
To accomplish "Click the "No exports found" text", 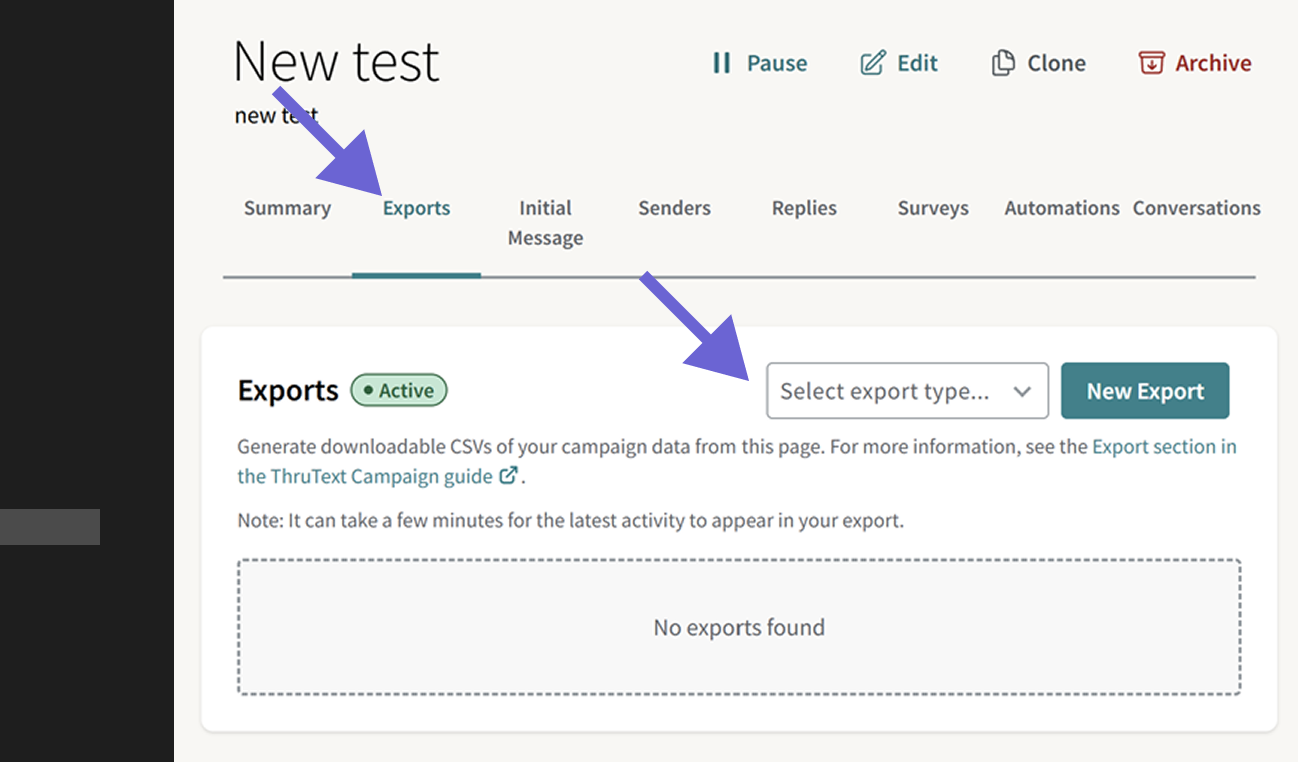I will 739,628.
